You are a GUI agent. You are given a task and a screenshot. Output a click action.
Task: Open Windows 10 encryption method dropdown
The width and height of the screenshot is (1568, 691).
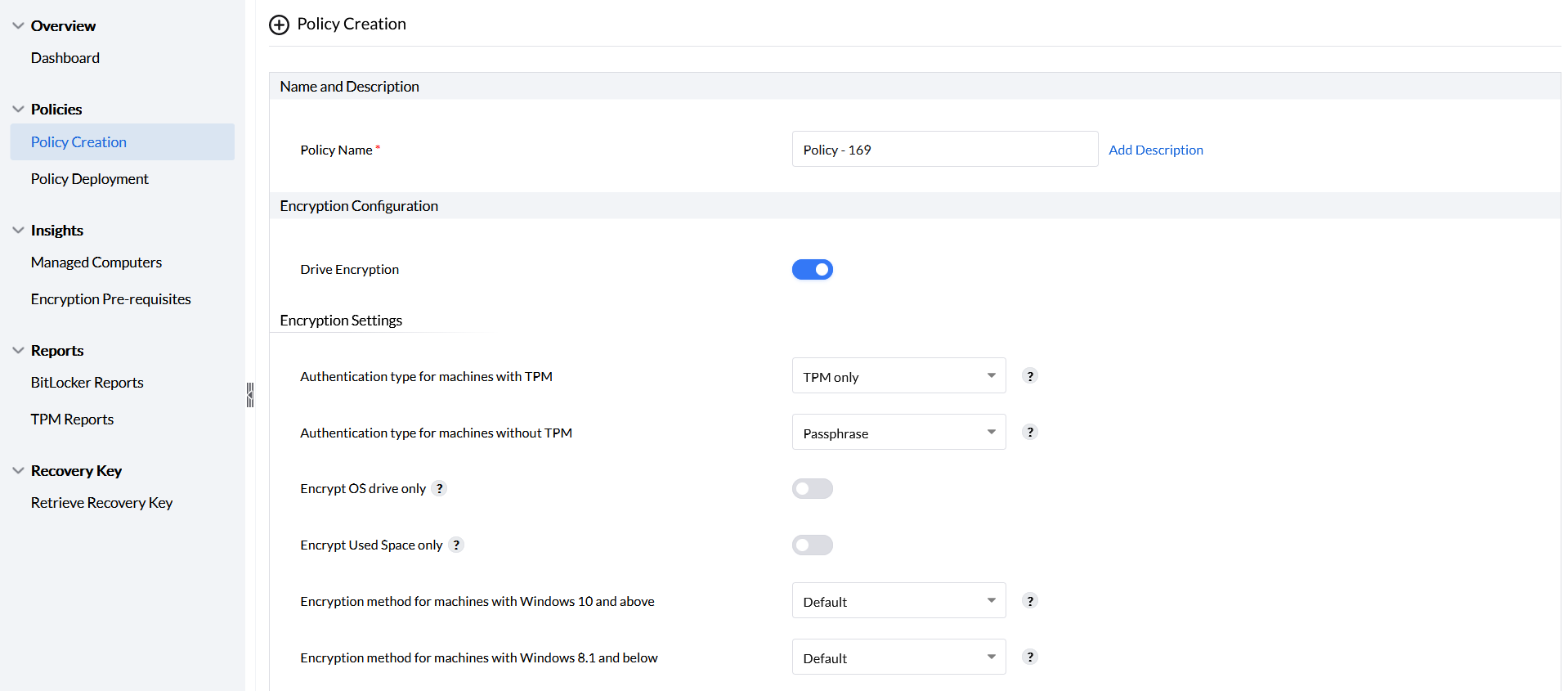pos(898,601)
